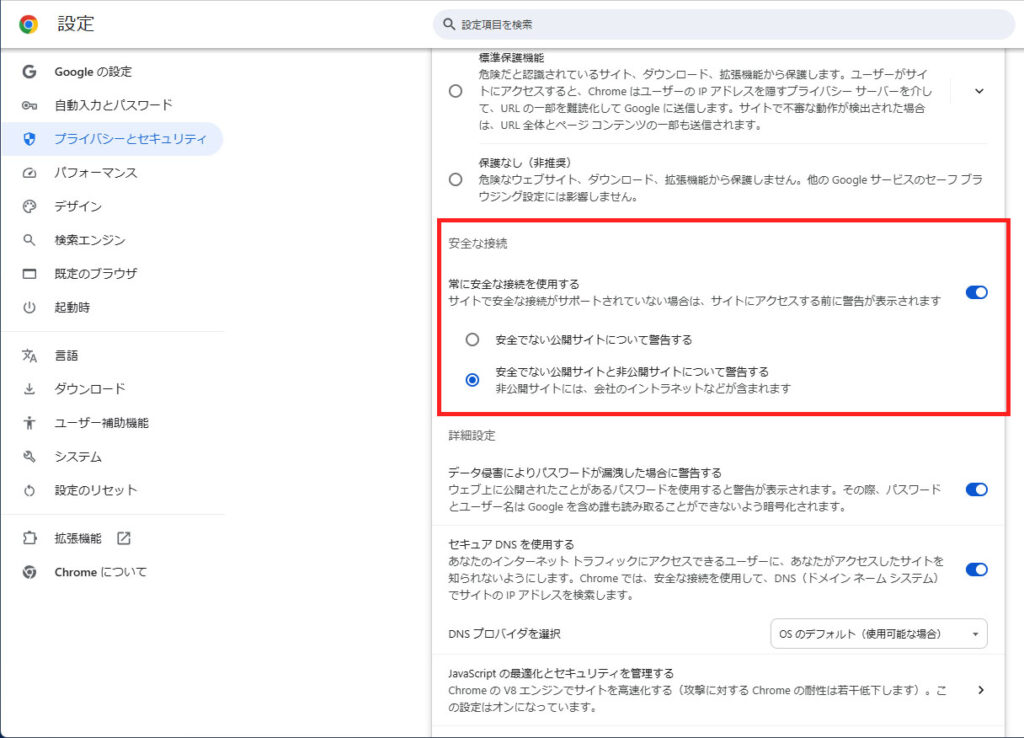Screen dimensions: 1024x738
Task: Click the Chrome logo icon in header
Action: pyautogui.click(x=29, y=24)
